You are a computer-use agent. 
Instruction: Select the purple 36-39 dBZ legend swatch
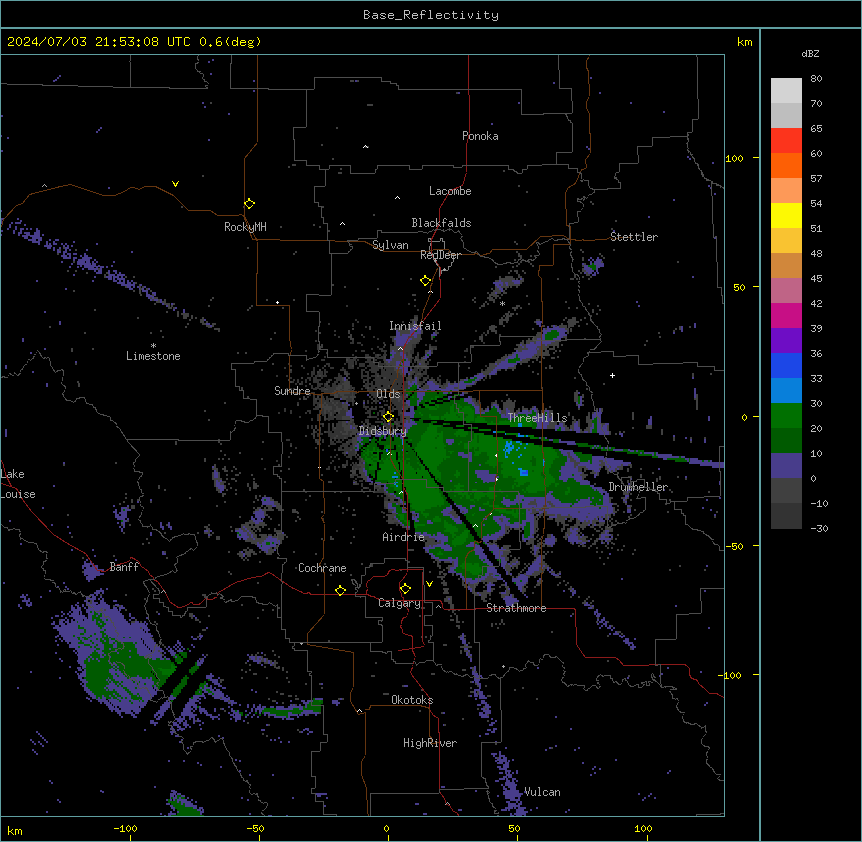coord(786,340)
